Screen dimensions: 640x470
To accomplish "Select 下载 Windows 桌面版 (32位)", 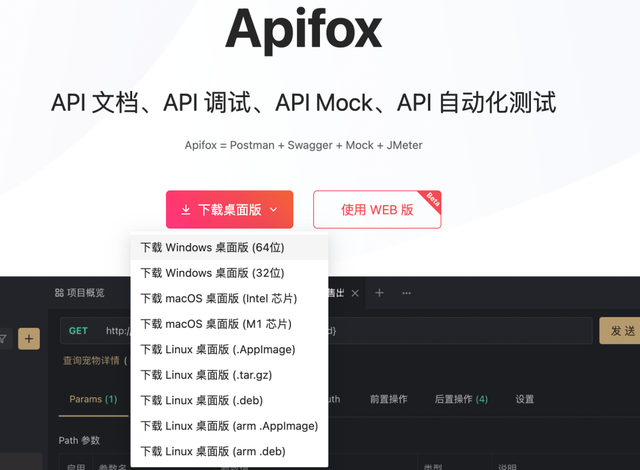I will (229, 273).
